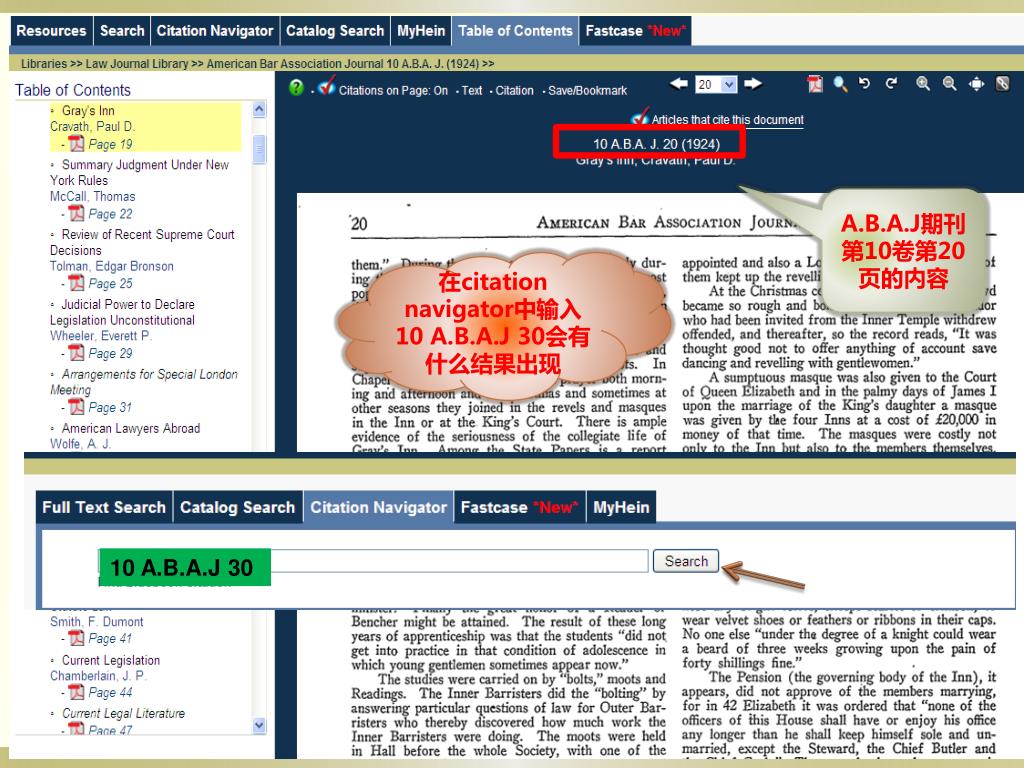Screen dimensions: 1024x768
Task: Click author link Smith, F. Dumont
Action: [97, 622]
